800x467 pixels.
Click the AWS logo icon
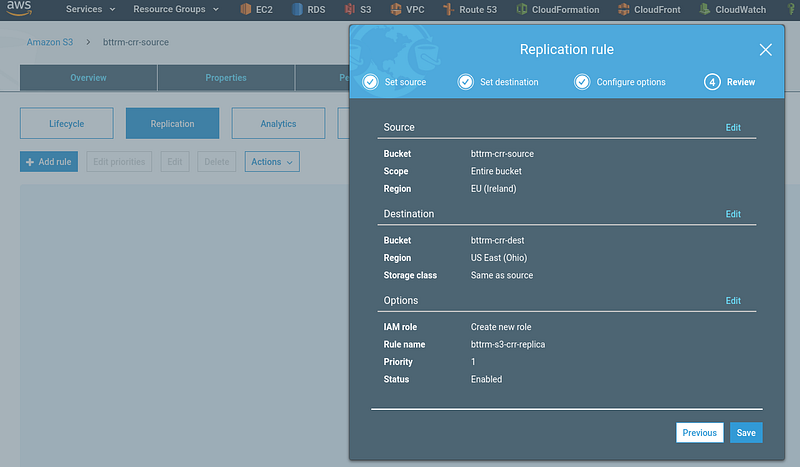point(19,8)
